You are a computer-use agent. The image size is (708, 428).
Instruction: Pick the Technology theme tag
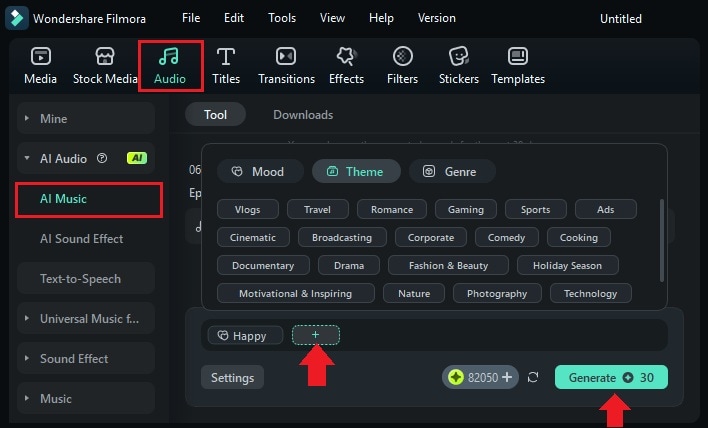click(591, 293)
